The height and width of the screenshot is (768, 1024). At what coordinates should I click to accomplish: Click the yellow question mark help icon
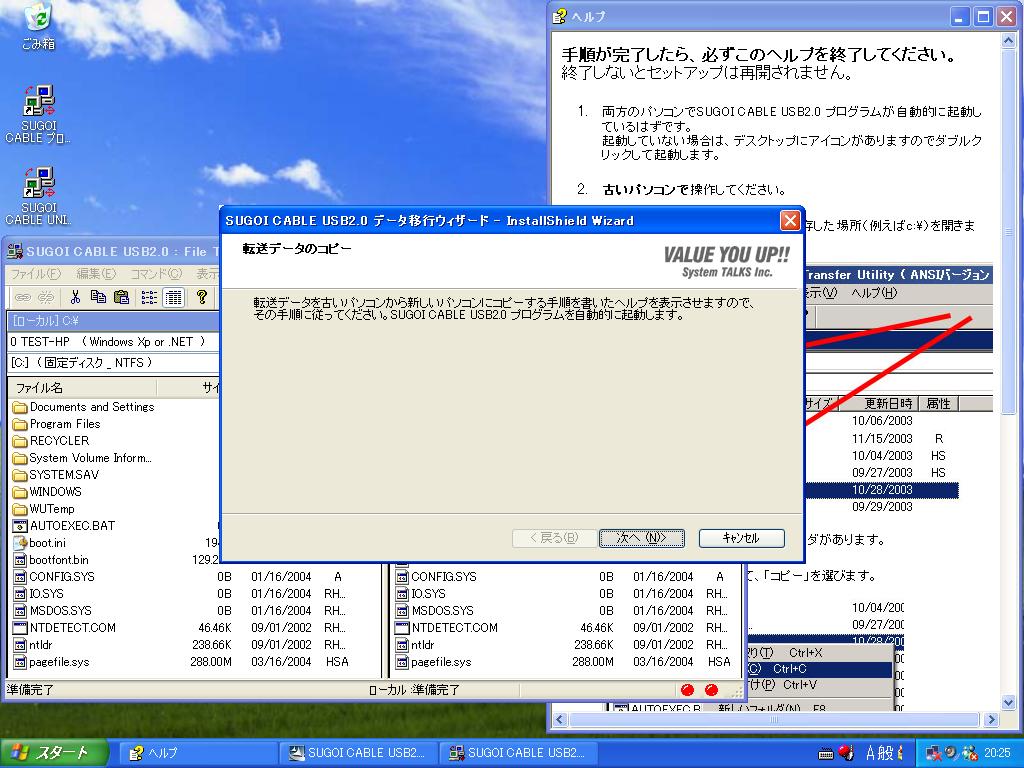[201, 298]
